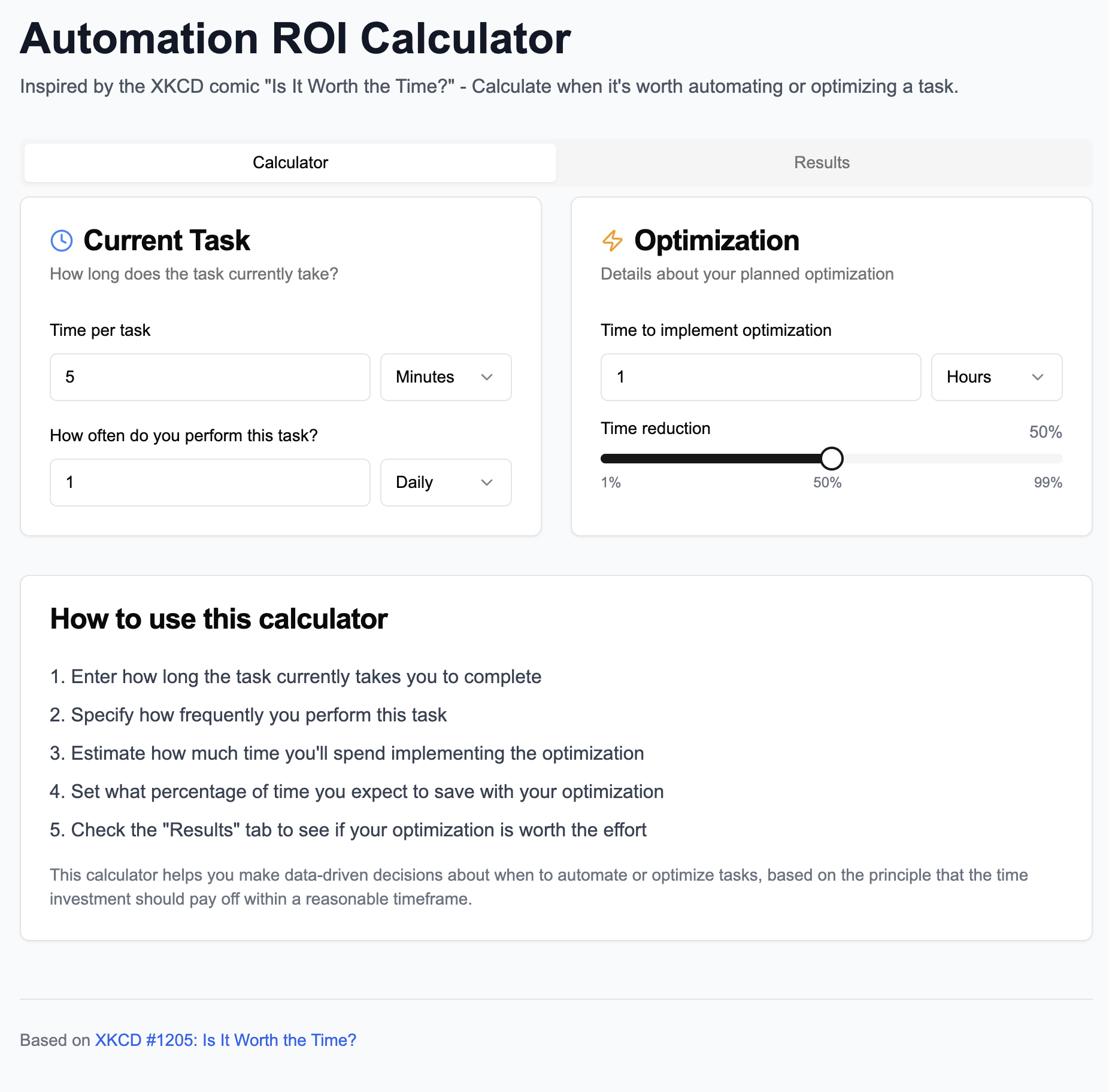Focus the Time per task input field

[x=210, y=377]
